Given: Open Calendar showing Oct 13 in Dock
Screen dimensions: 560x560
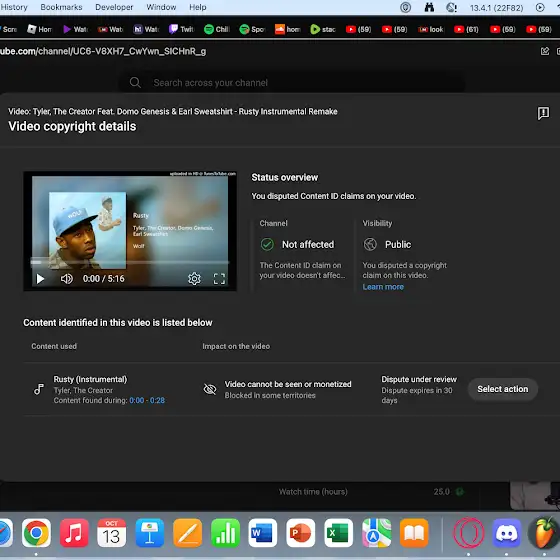Looking at the screenshot, I should coord(111,533).
